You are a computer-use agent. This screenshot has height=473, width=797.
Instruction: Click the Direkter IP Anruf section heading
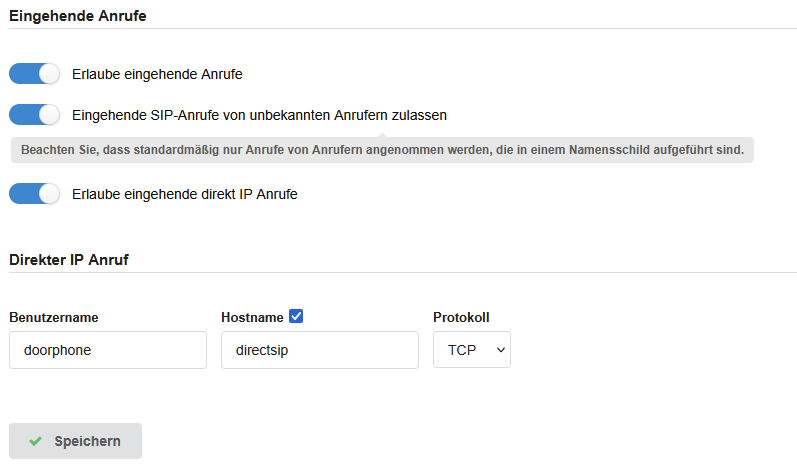click(69, 260)
